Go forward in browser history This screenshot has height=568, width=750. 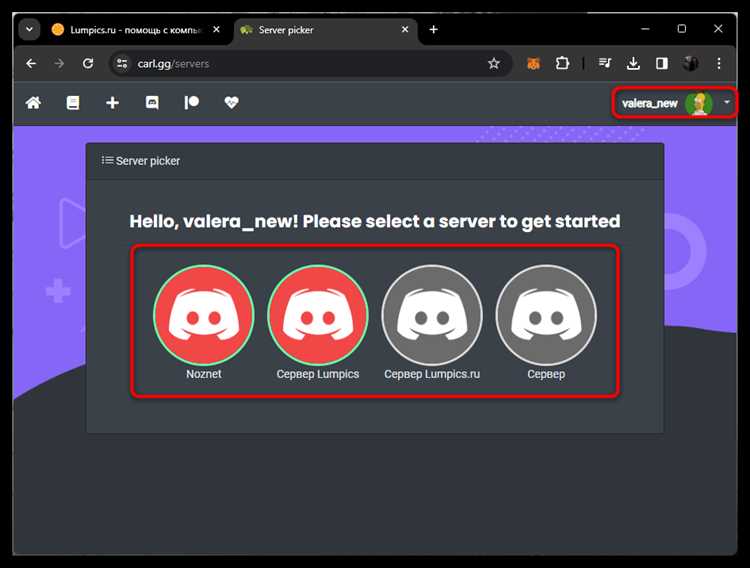(x=59, y=64)
